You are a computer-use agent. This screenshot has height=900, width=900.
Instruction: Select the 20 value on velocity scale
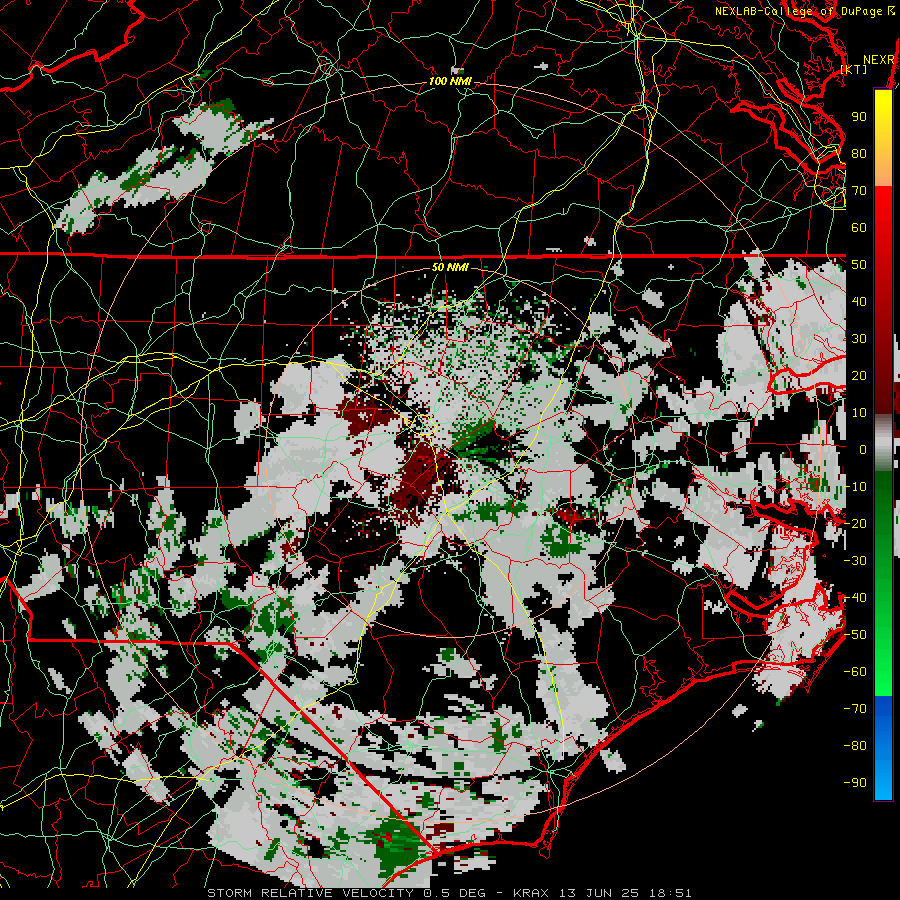click(859, 376)
